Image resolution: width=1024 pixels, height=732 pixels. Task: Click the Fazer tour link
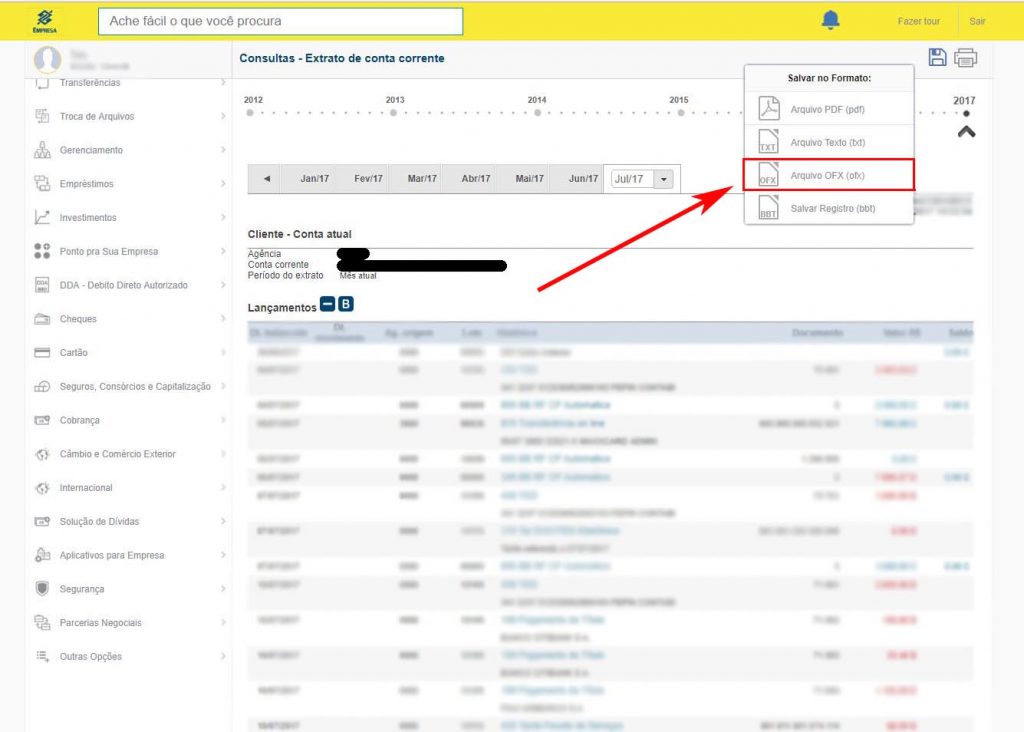[x=918, y=21]
